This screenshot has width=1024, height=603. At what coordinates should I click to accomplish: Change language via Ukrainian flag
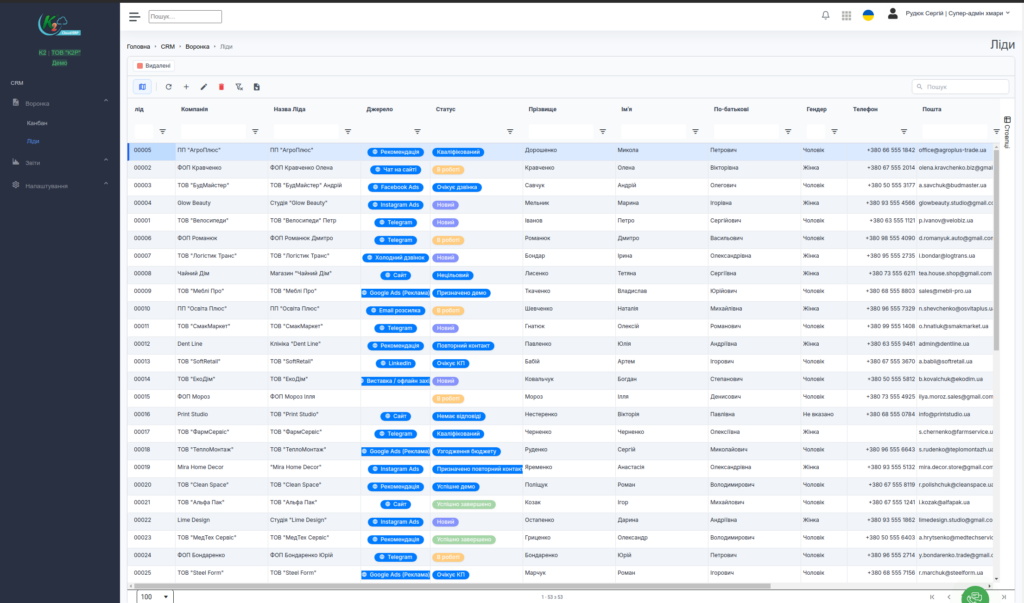pyautogui.click(x=868, y=15)
